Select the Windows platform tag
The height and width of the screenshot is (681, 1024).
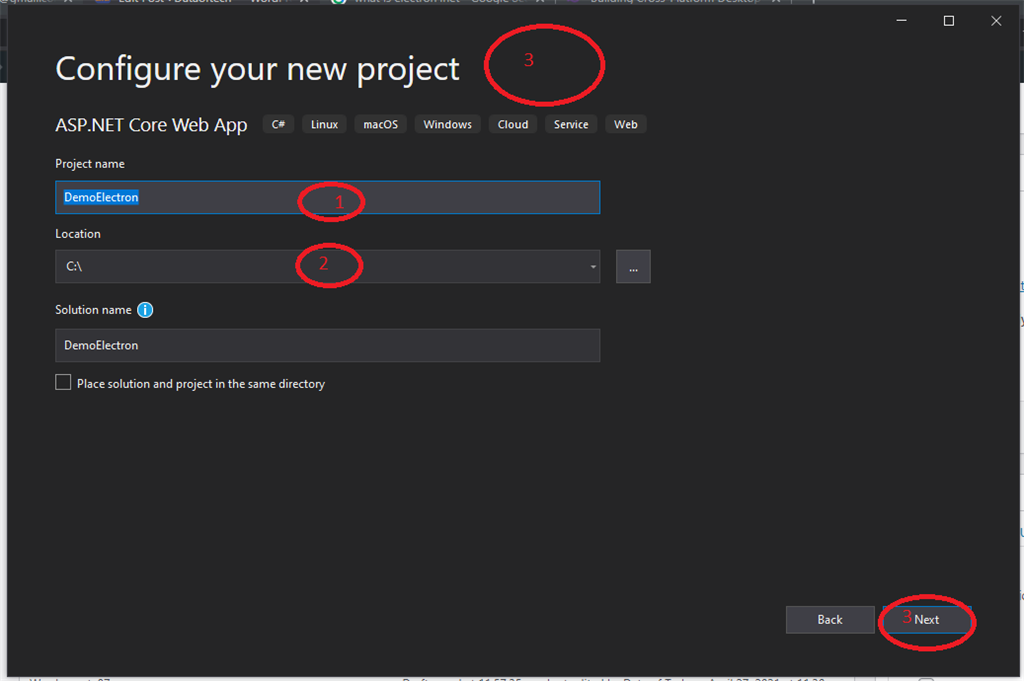pos(447,124)
